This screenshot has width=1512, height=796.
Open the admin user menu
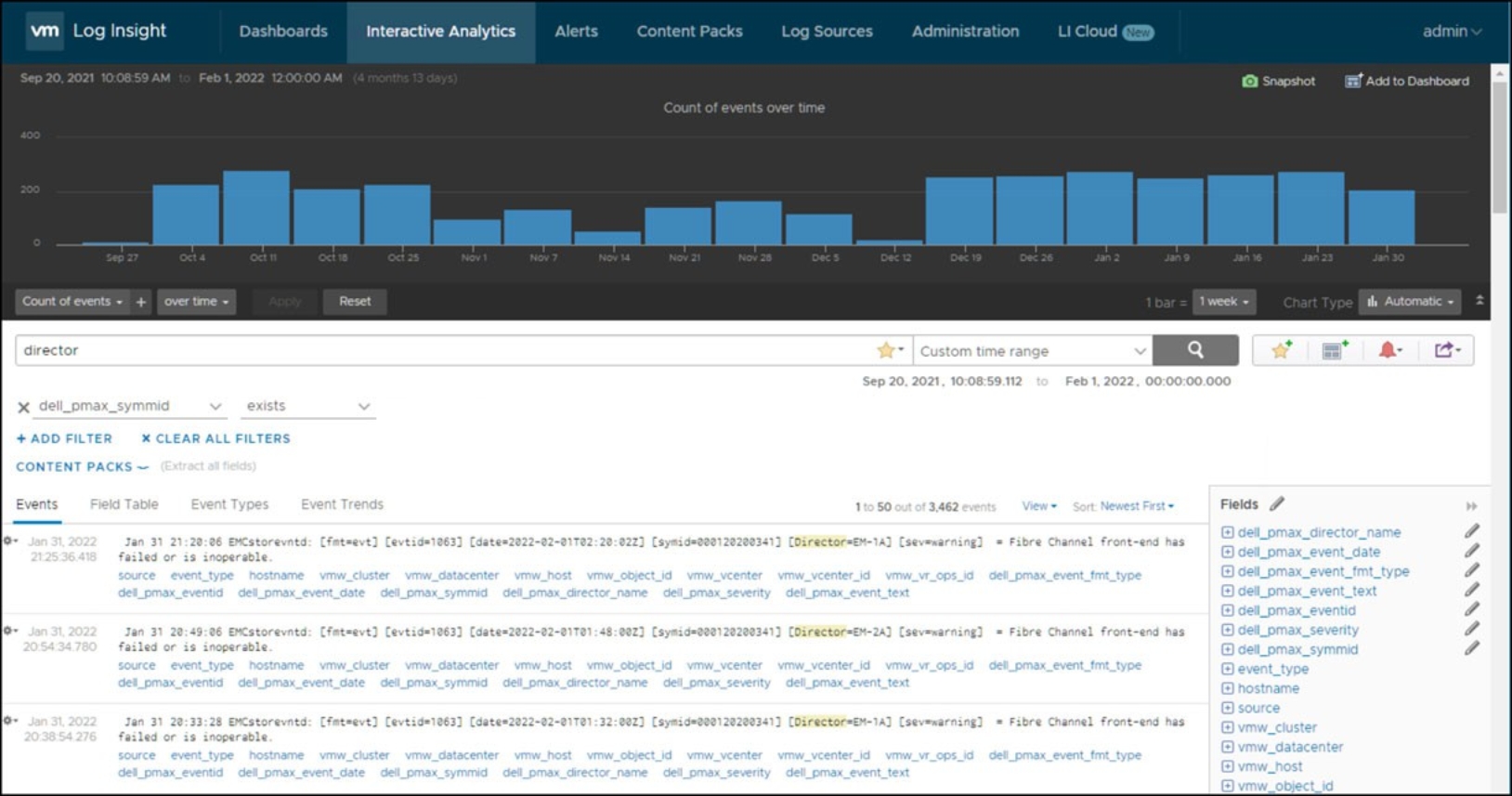1452,32
